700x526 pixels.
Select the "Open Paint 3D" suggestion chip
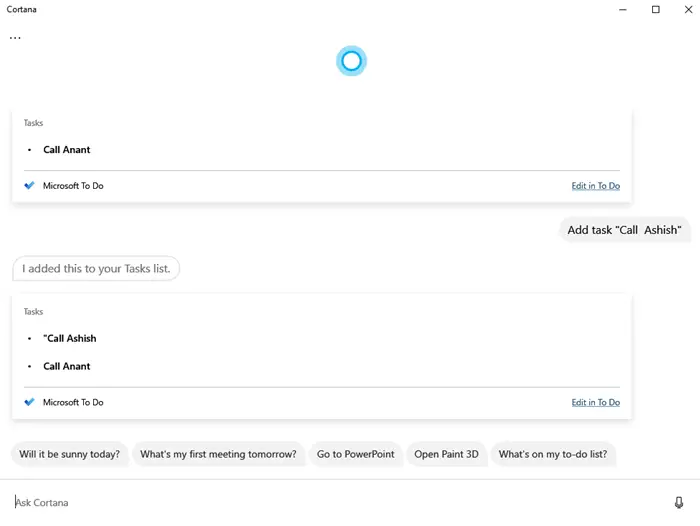(x=446, y=454)
